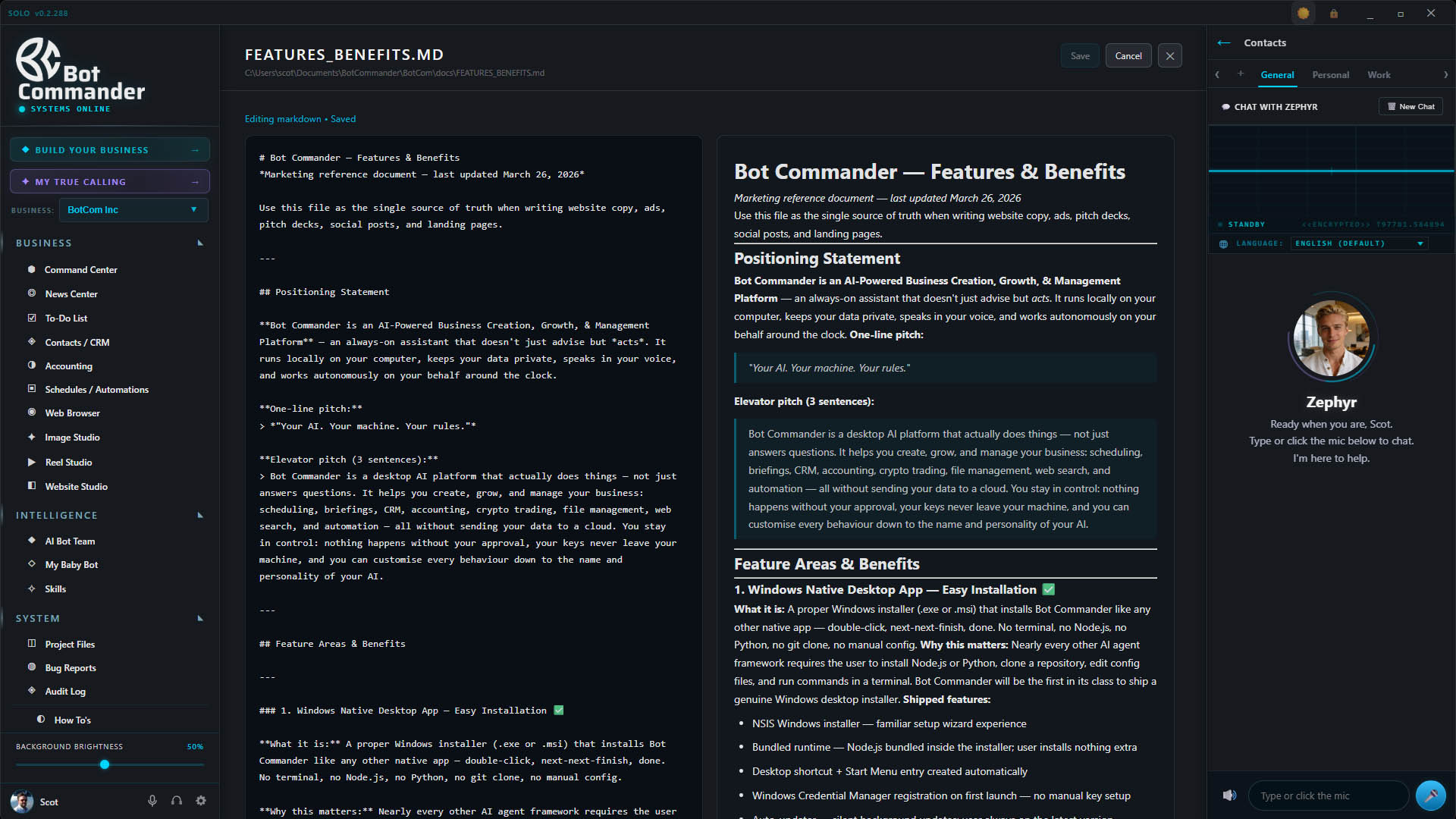Select the Work contacts tab
Screen dimensions: 1456x819
[x=1379, y=75]
